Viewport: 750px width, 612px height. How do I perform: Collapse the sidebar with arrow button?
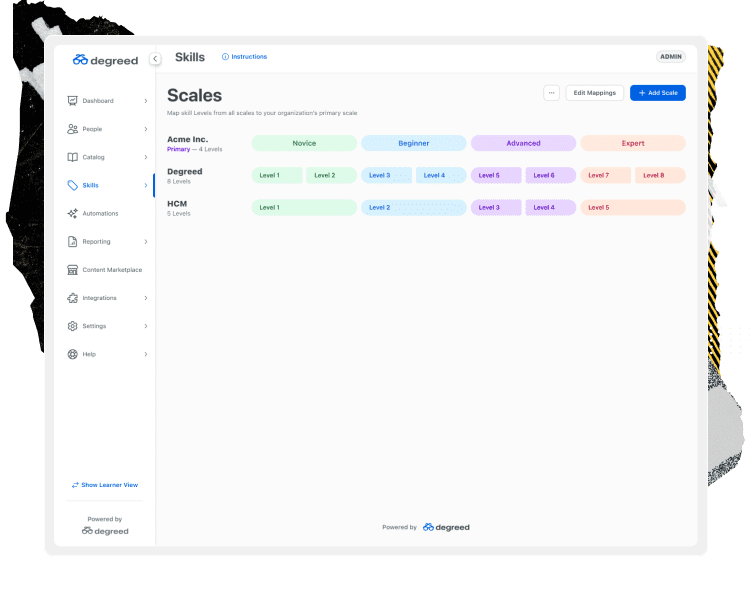(x=155, y=59)
